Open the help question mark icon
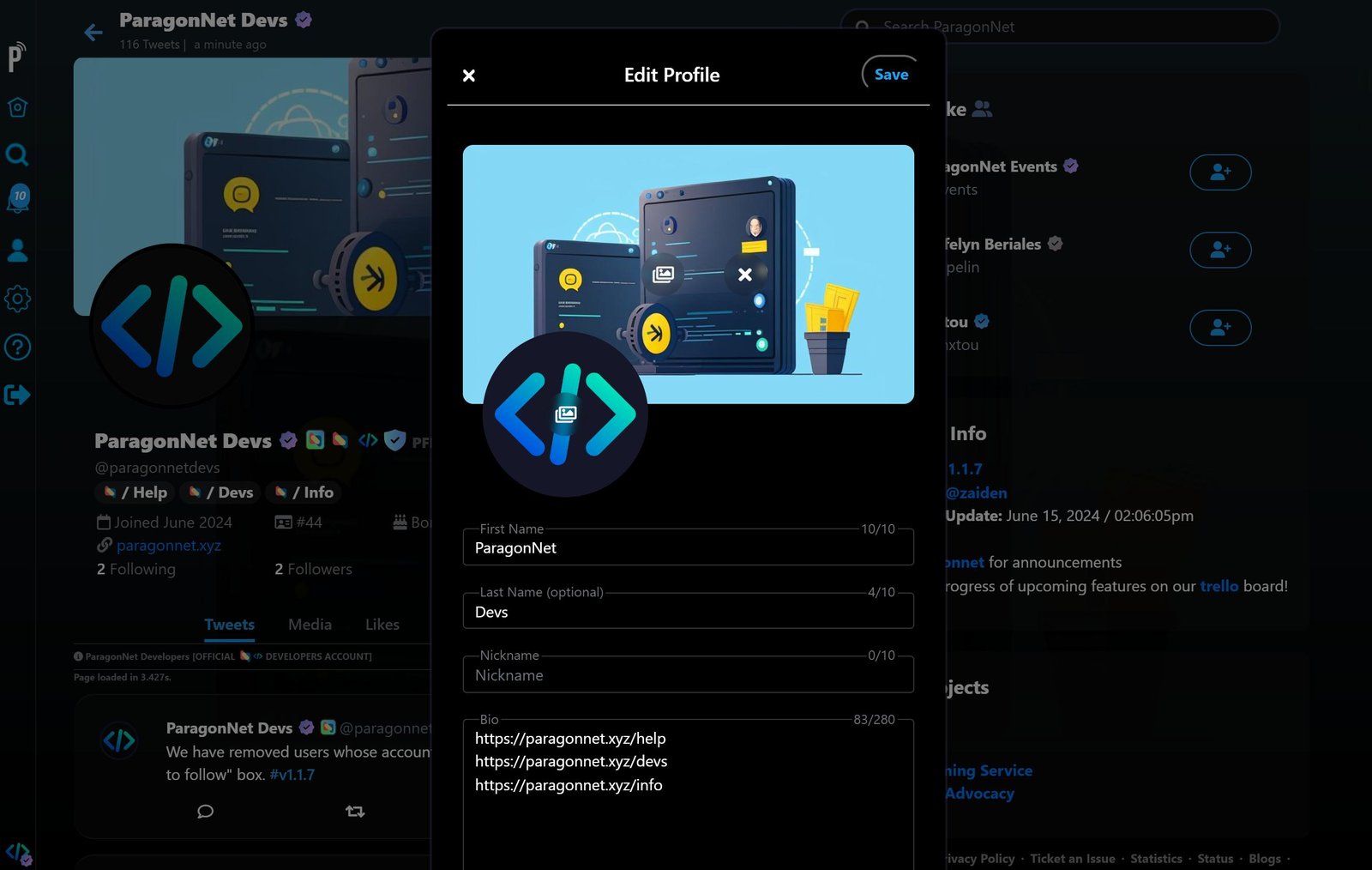Image resolution: width=1372 pixels, height=870 pixels. coord(17,347)
